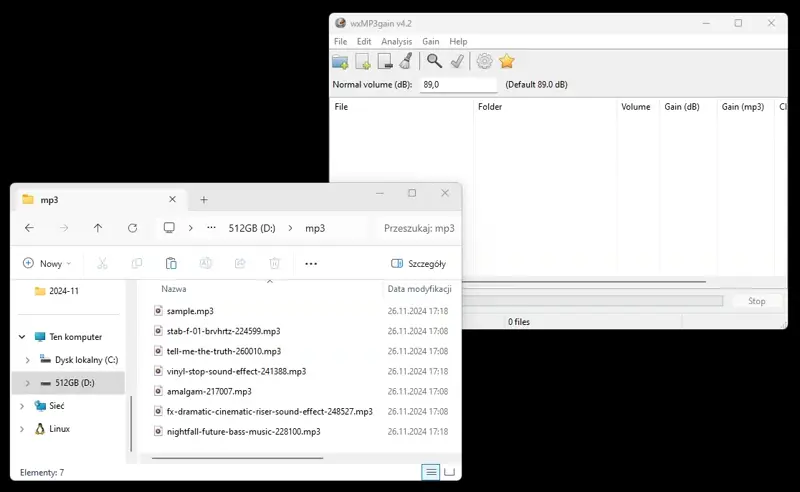Click 512GB (D:) in breadcrumb path
The width and height of the screenshot is (800, 492).
pos(252,228)
